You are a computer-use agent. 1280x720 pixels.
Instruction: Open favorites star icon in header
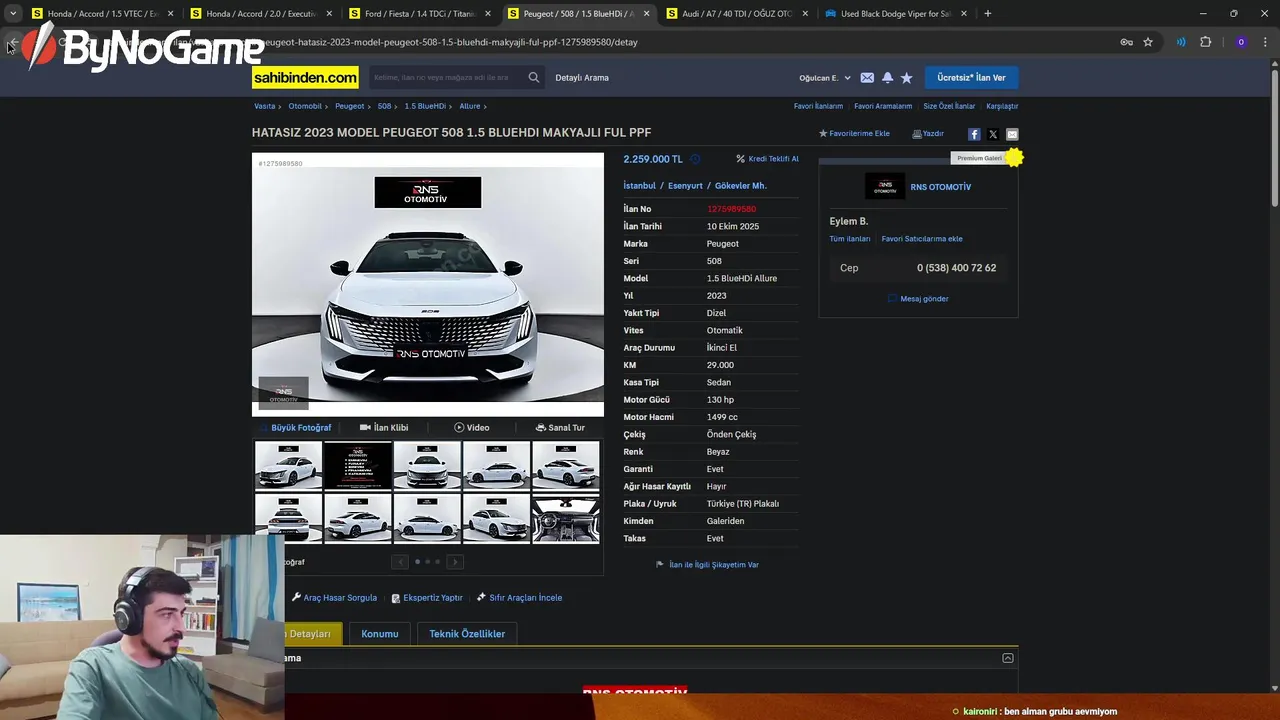(907, 77)
